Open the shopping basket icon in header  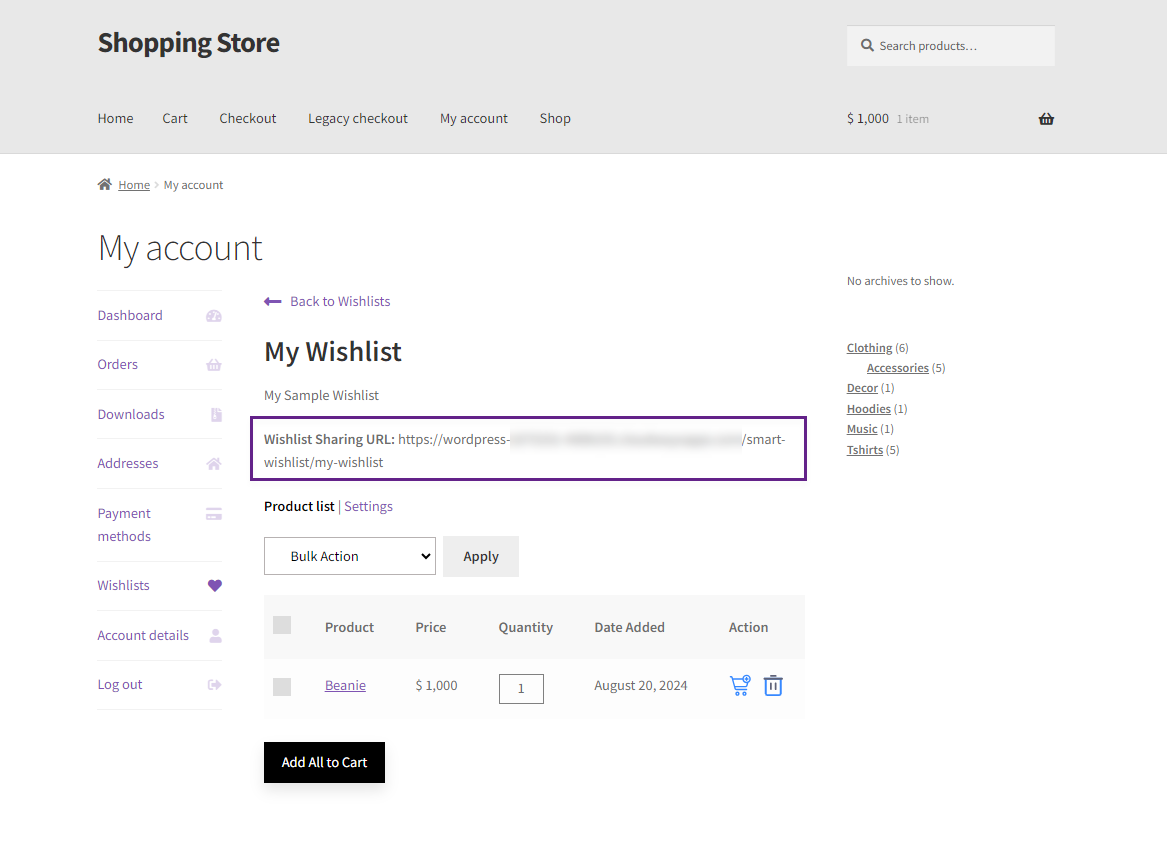1046,119
